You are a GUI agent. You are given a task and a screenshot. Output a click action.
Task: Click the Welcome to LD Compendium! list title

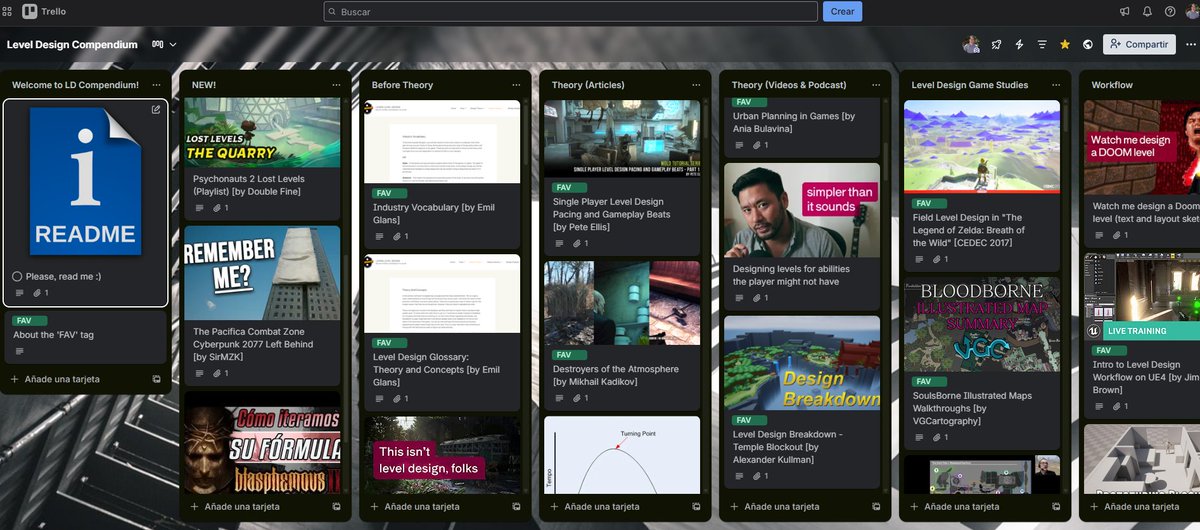75,85
